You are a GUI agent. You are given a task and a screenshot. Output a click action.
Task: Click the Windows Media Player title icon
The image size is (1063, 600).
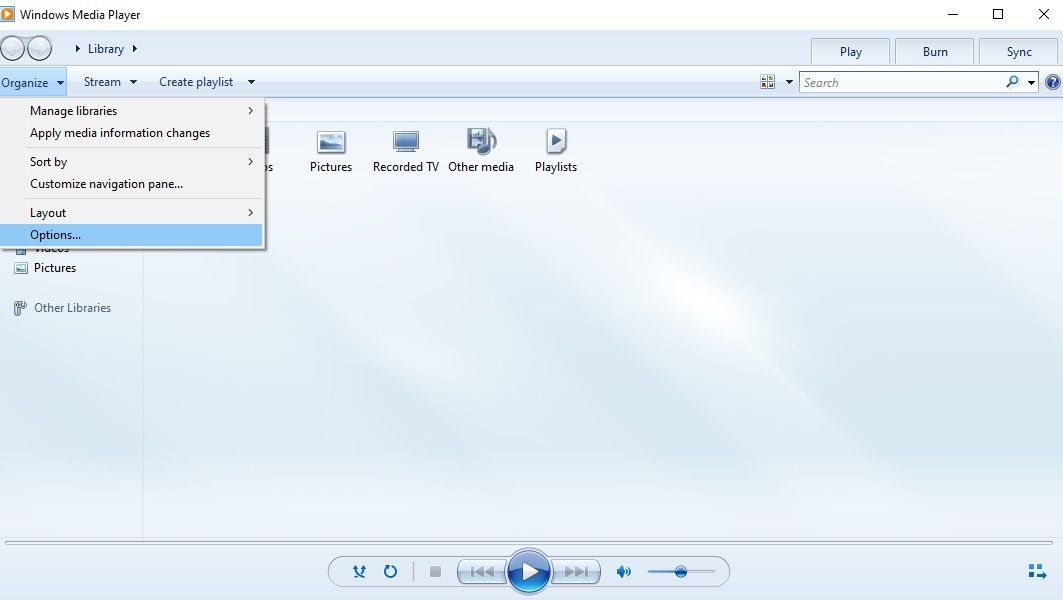tap(7, 14)
